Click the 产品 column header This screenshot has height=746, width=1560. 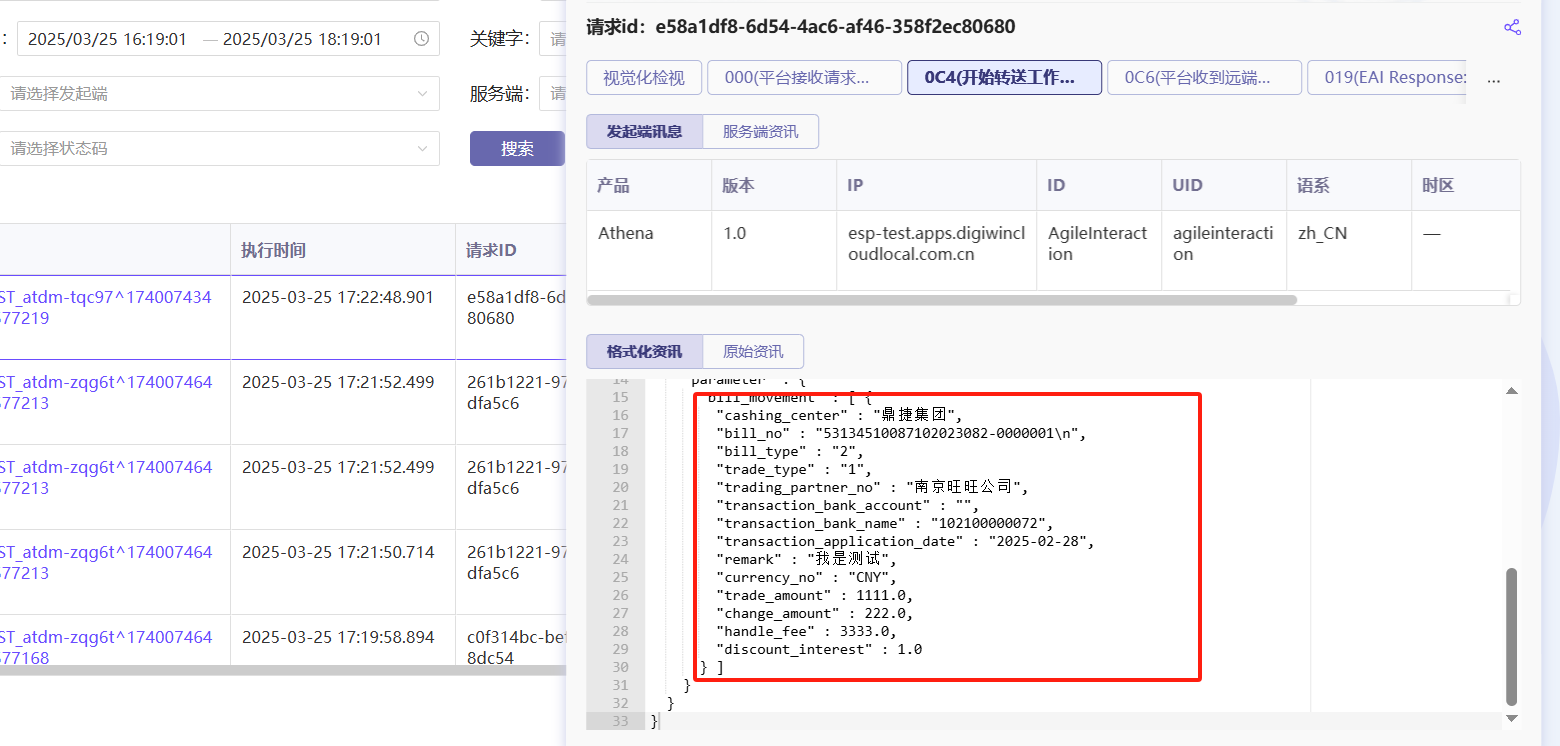(649, 186)
